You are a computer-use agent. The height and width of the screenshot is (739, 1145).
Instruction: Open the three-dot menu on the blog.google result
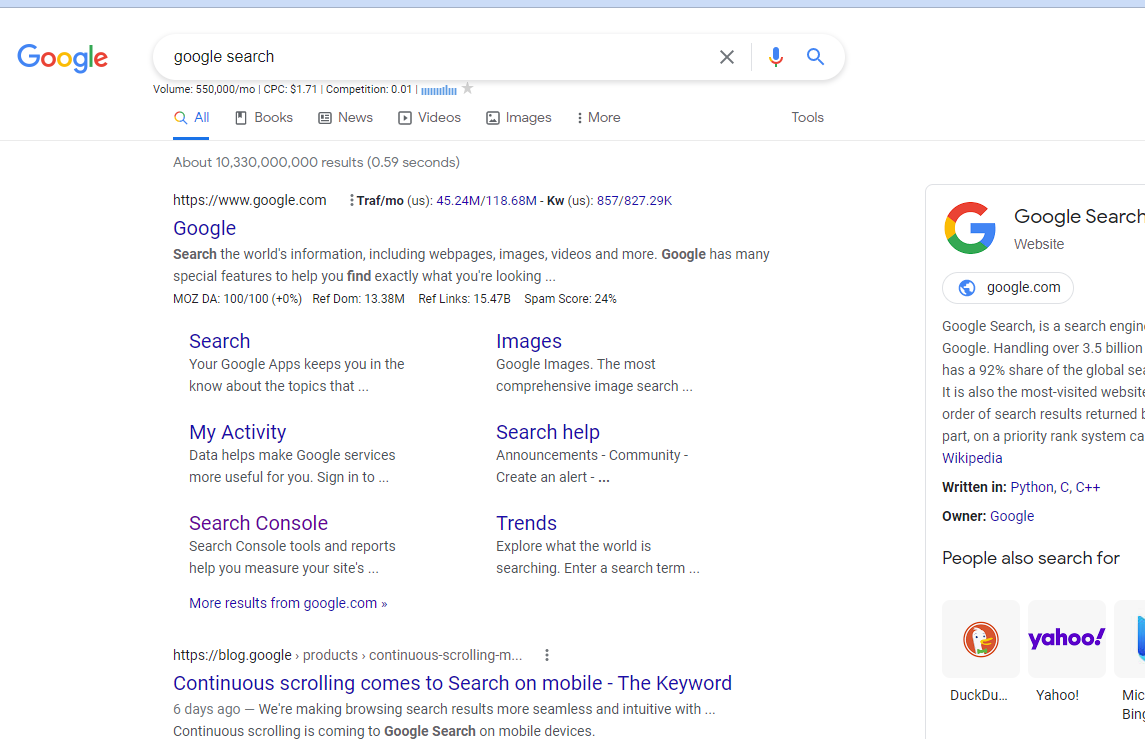tap(547, 654)
